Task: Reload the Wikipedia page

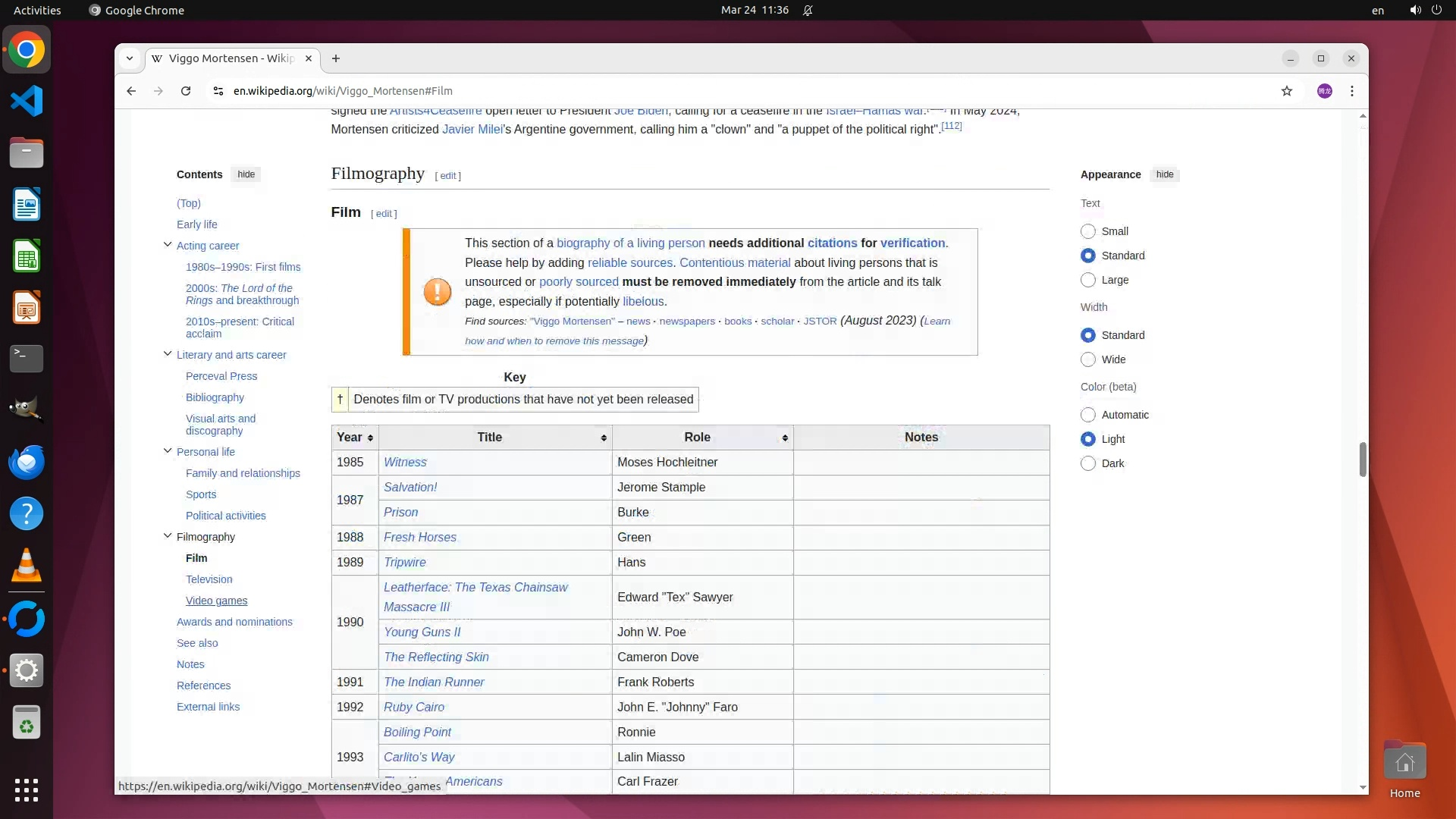Action: pos(186,91)
